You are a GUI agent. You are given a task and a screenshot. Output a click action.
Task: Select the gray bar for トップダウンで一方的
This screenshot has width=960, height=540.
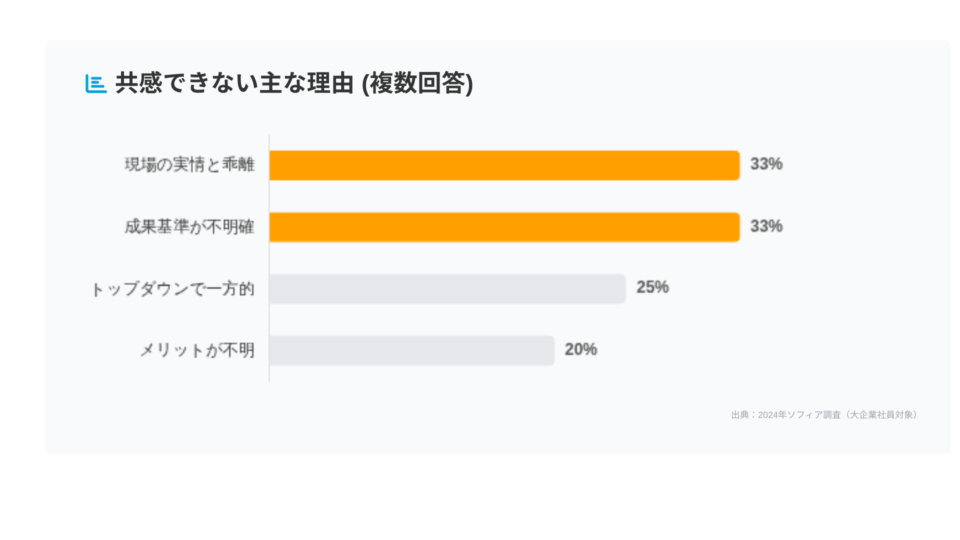(447, 289)
